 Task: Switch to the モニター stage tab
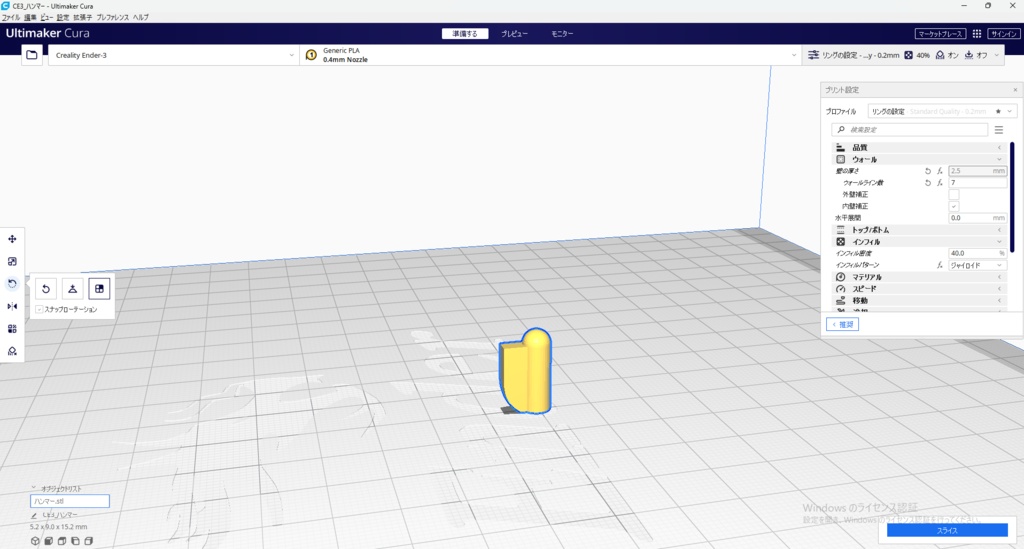click(x=562, y=34)
